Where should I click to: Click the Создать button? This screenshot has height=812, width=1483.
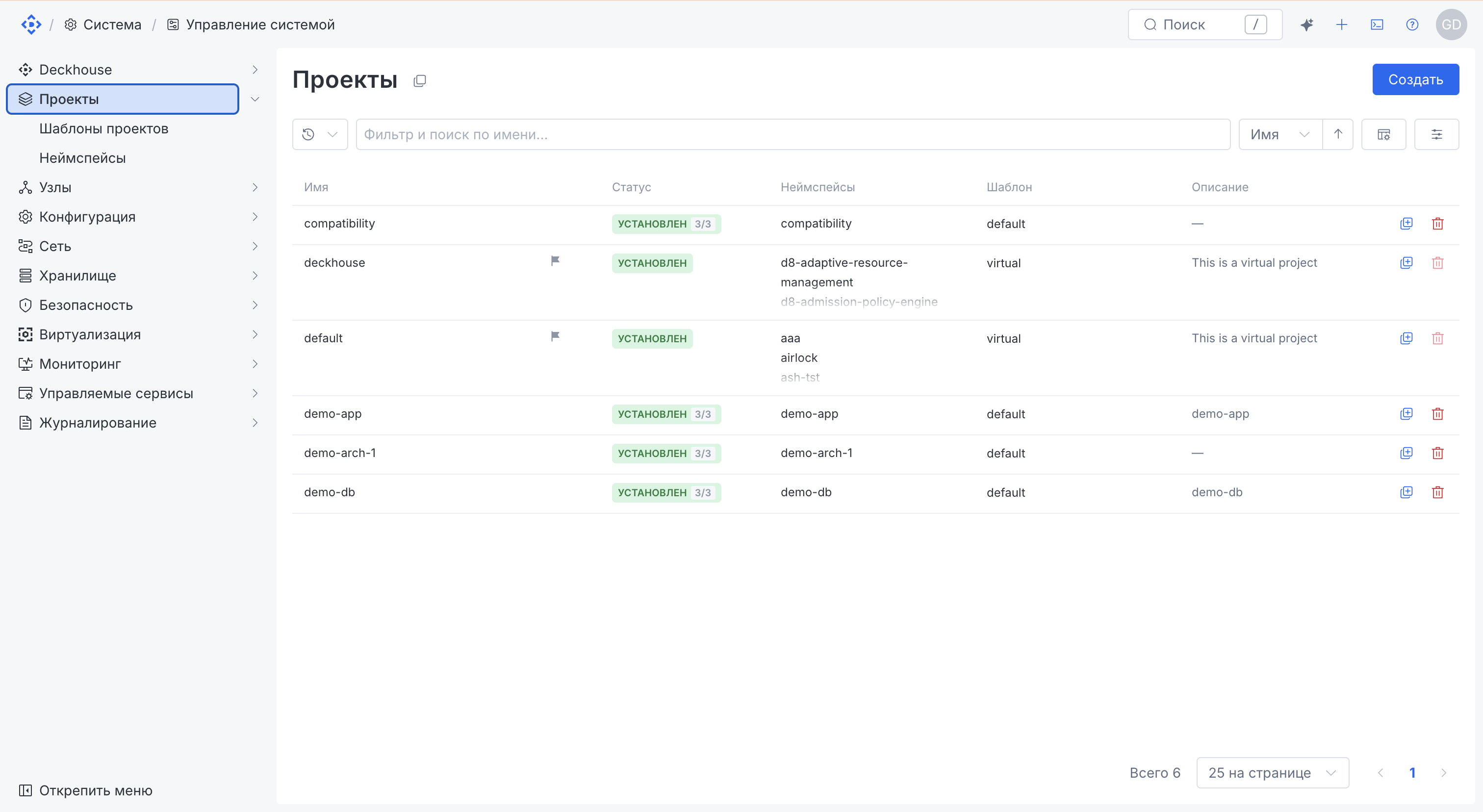[1415, 79]
